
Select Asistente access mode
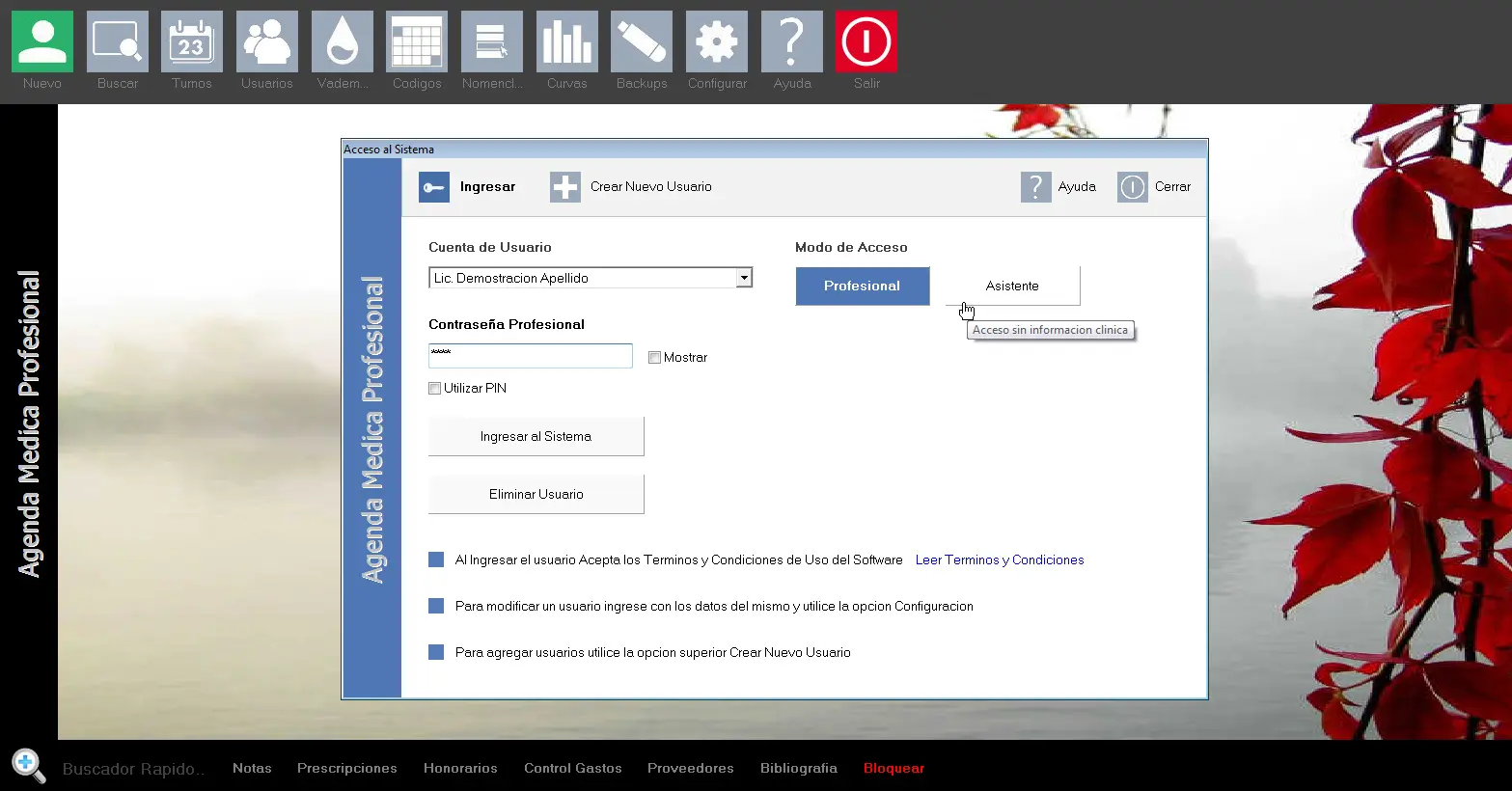pyautogui.click(x=1012, y=286)
